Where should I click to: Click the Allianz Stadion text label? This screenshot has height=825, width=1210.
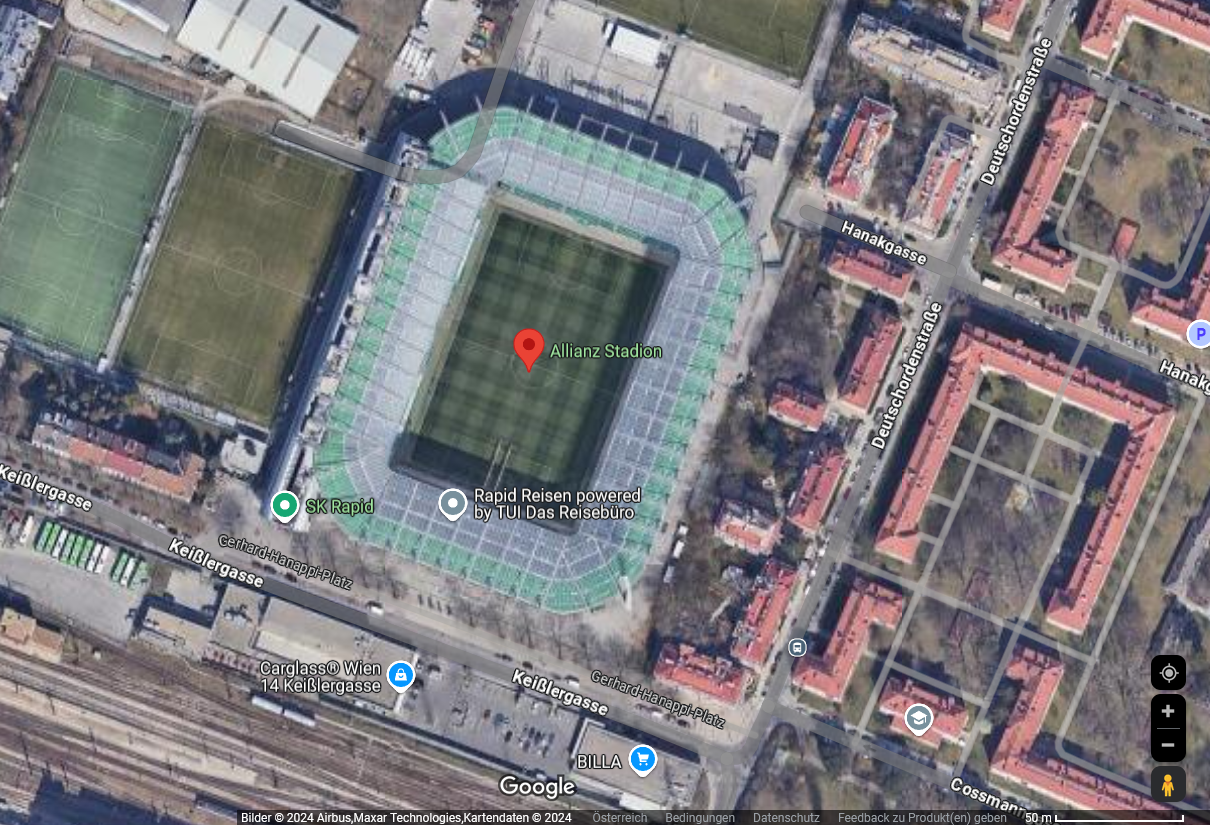coord(606,351)
